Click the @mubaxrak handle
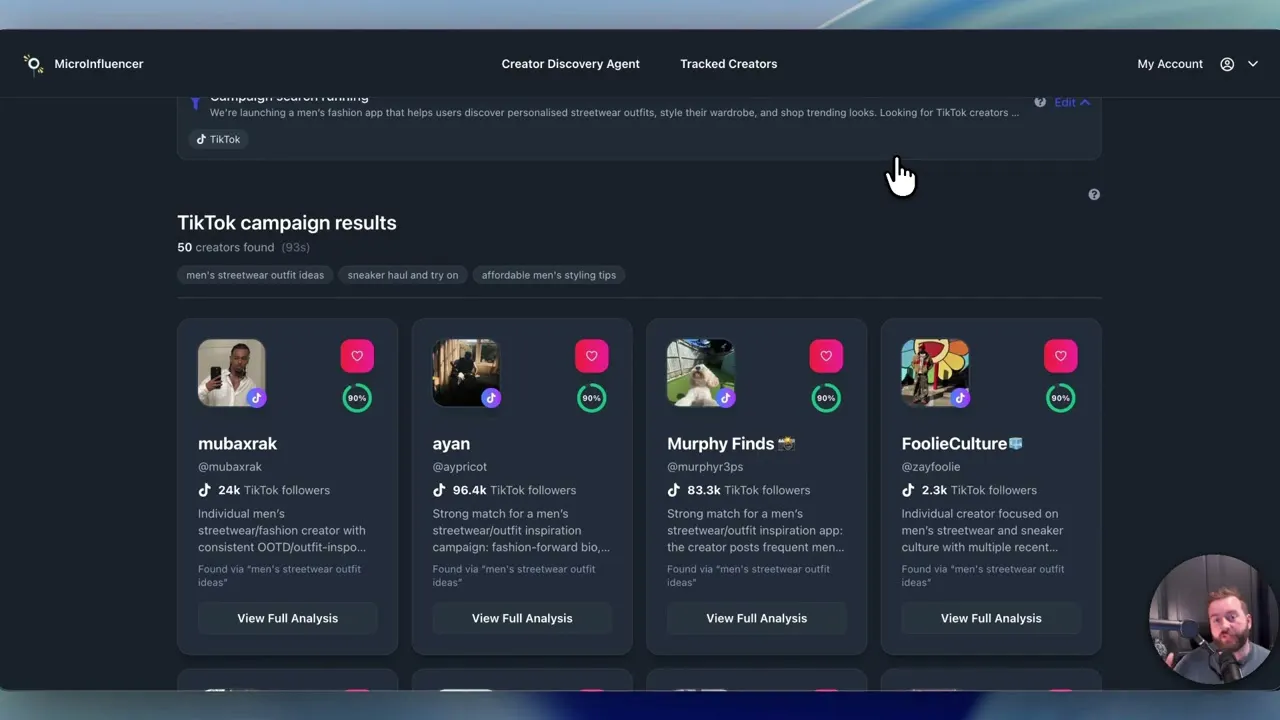 click(230, 467)
